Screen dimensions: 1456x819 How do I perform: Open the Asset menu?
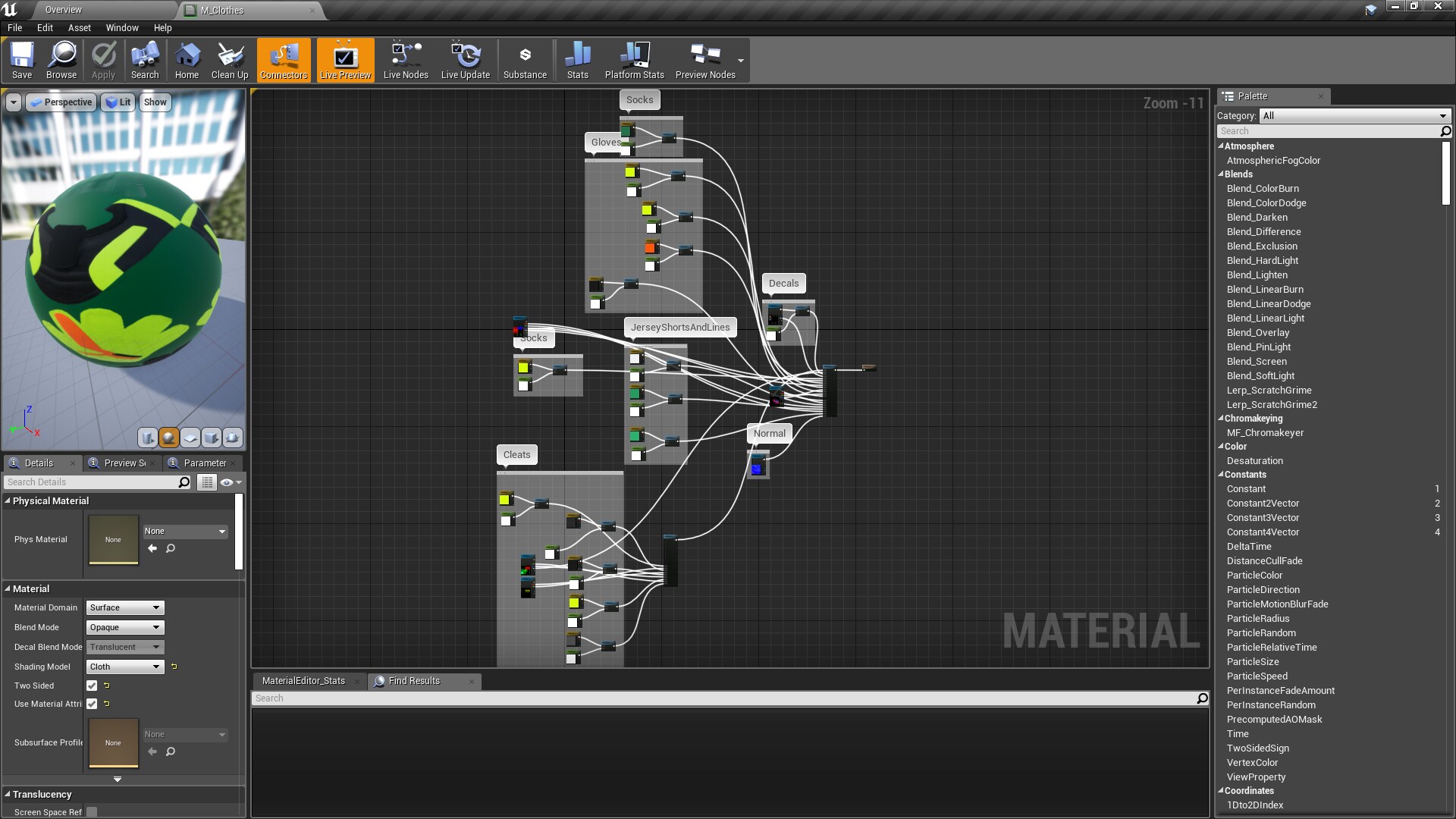(79, 27)
